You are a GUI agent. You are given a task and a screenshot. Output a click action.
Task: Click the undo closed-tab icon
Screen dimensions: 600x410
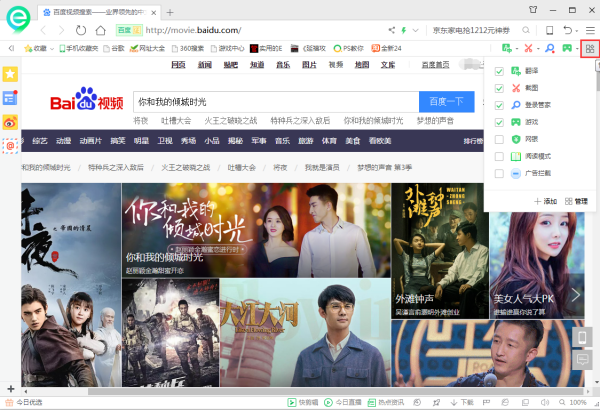click(567, 30)
